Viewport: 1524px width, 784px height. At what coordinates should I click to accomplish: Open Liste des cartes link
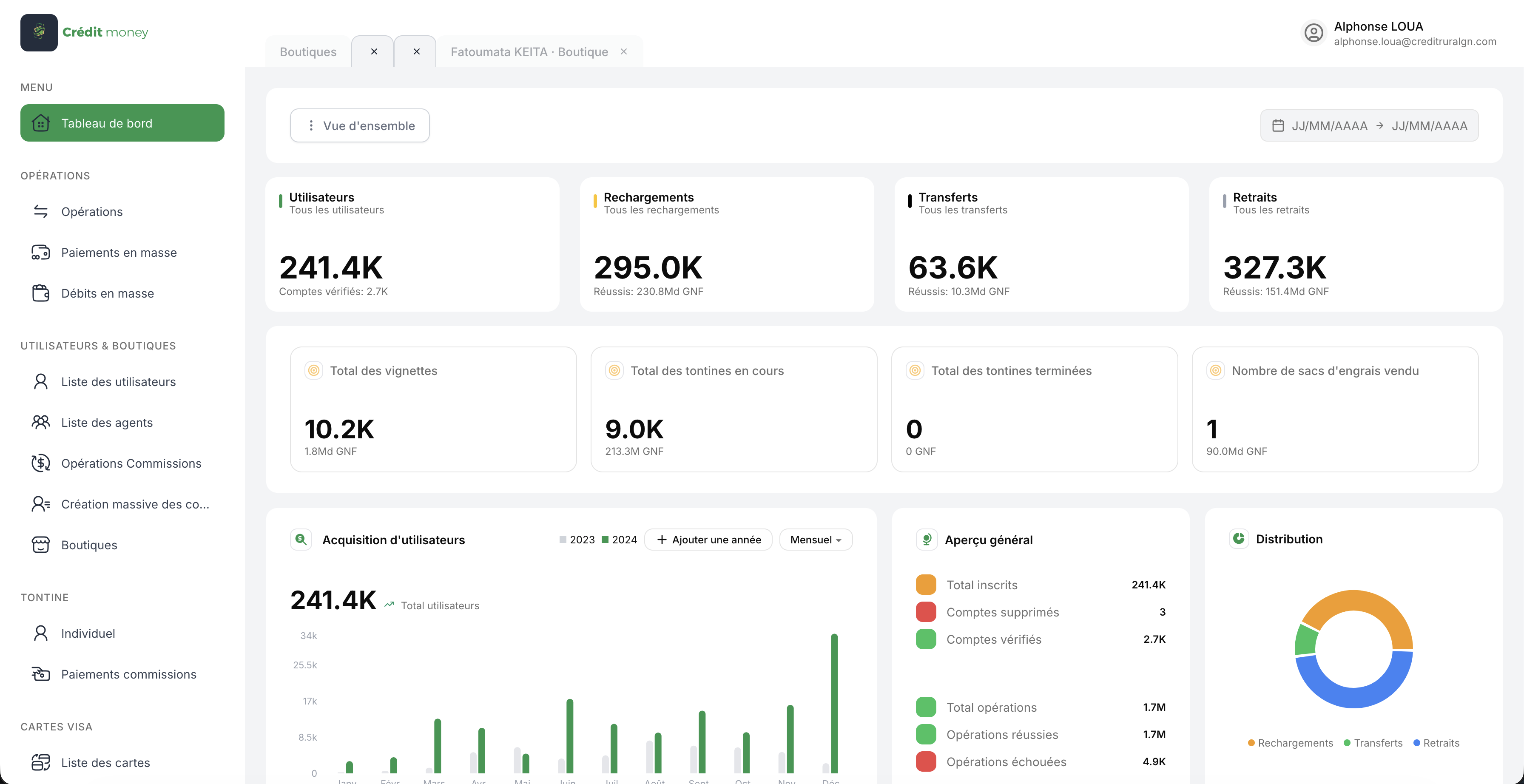click(122, 763)
